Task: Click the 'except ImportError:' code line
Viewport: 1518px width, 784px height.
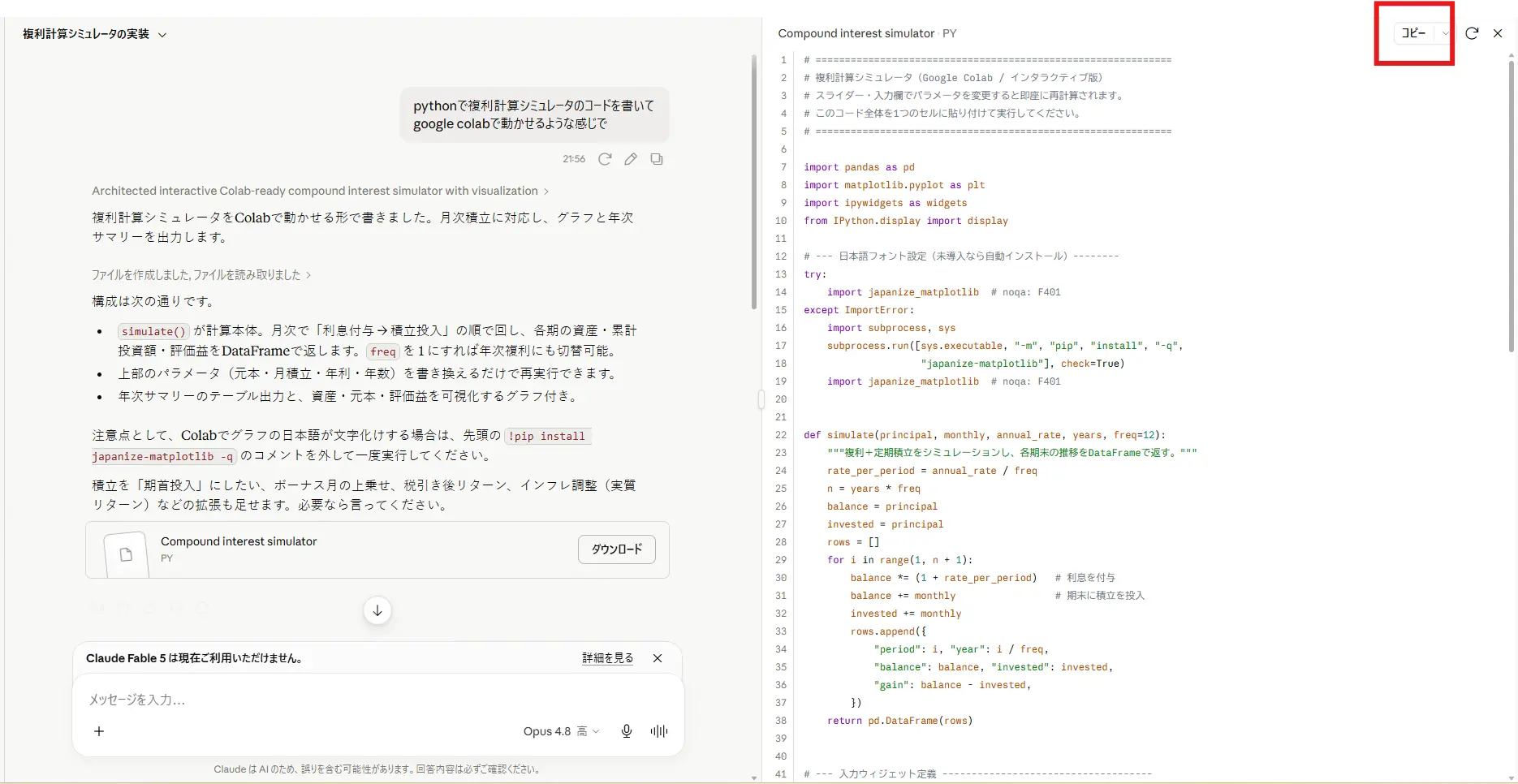Action: click(859, 310)
